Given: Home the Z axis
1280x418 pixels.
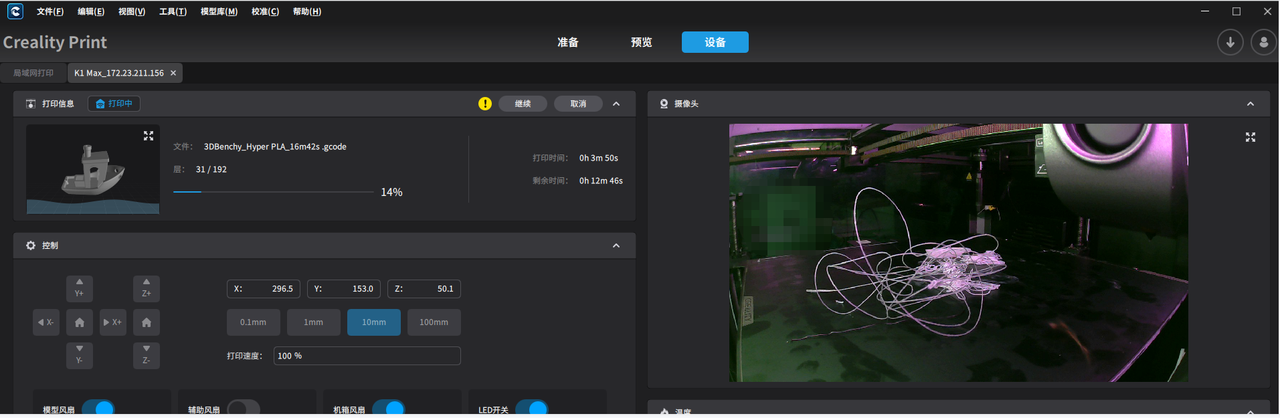Looking at the screenshot, I should pos(146,322).
